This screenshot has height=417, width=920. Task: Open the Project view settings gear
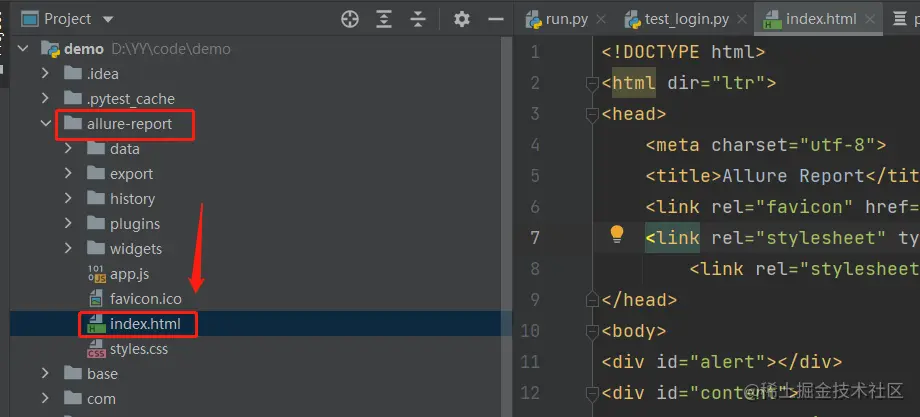pyautogui.click(x=462, y=19)
